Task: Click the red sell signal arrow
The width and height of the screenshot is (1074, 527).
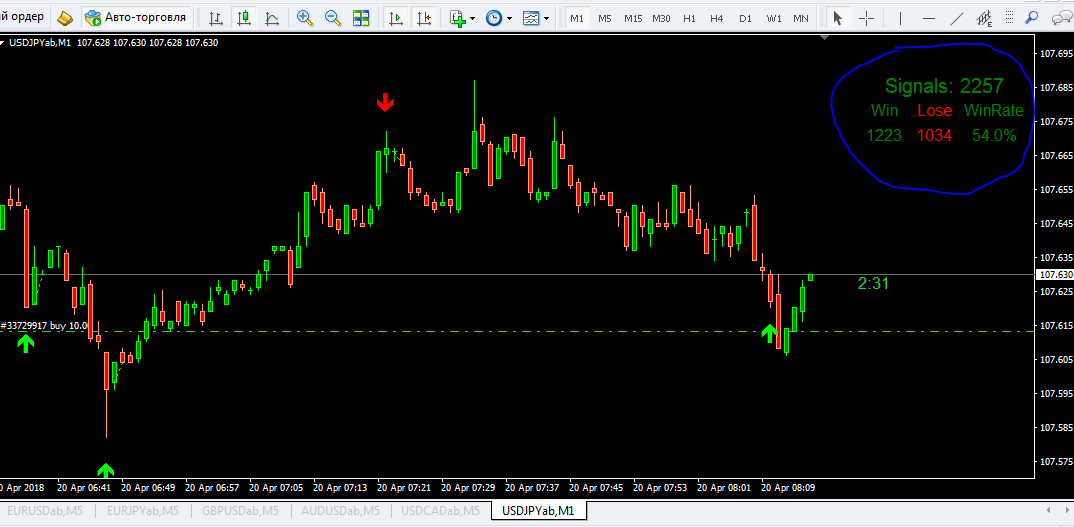Action: pyautogui.click(x=386, y=103)
